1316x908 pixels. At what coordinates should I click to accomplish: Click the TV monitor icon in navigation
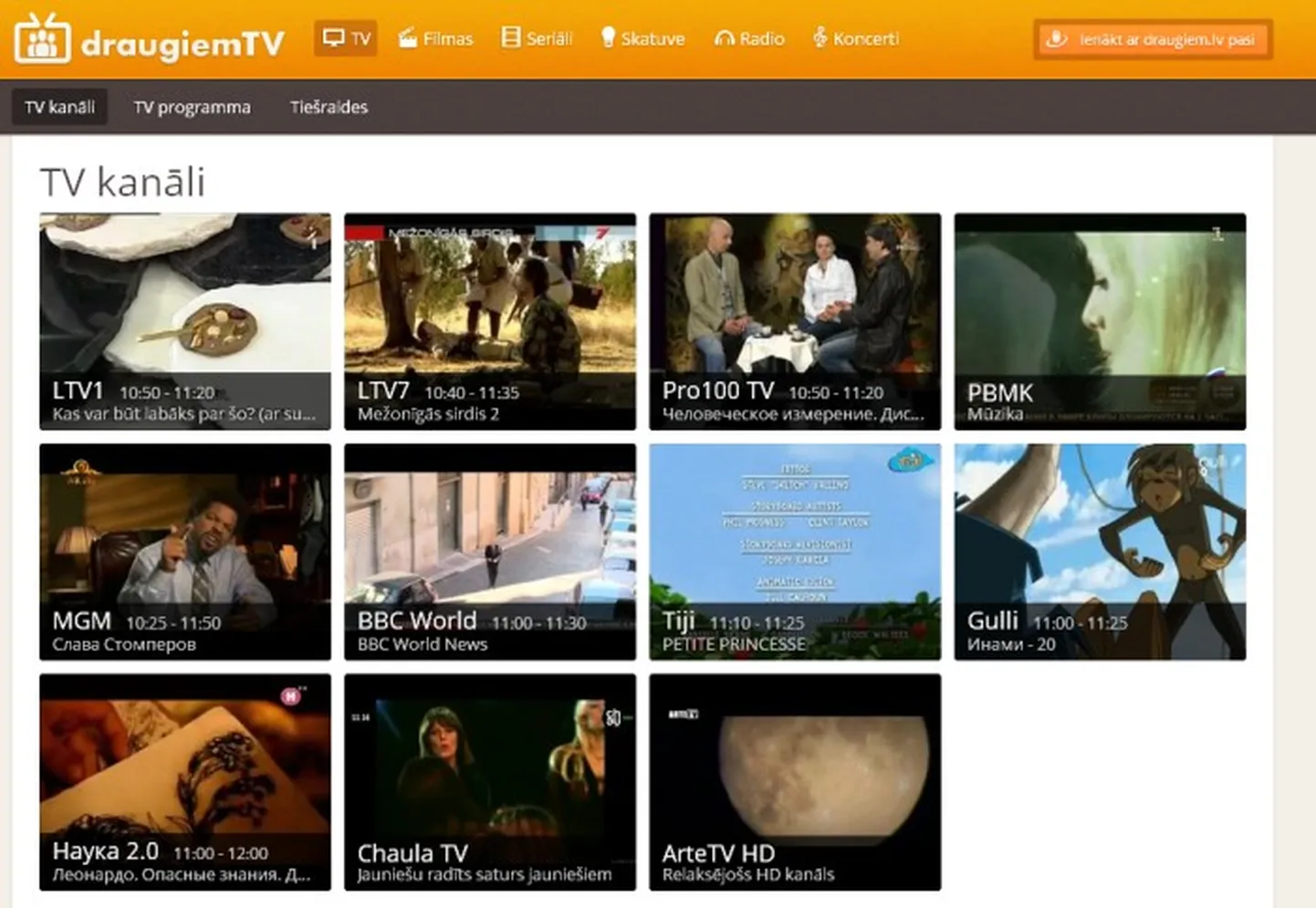coord(334,38)
